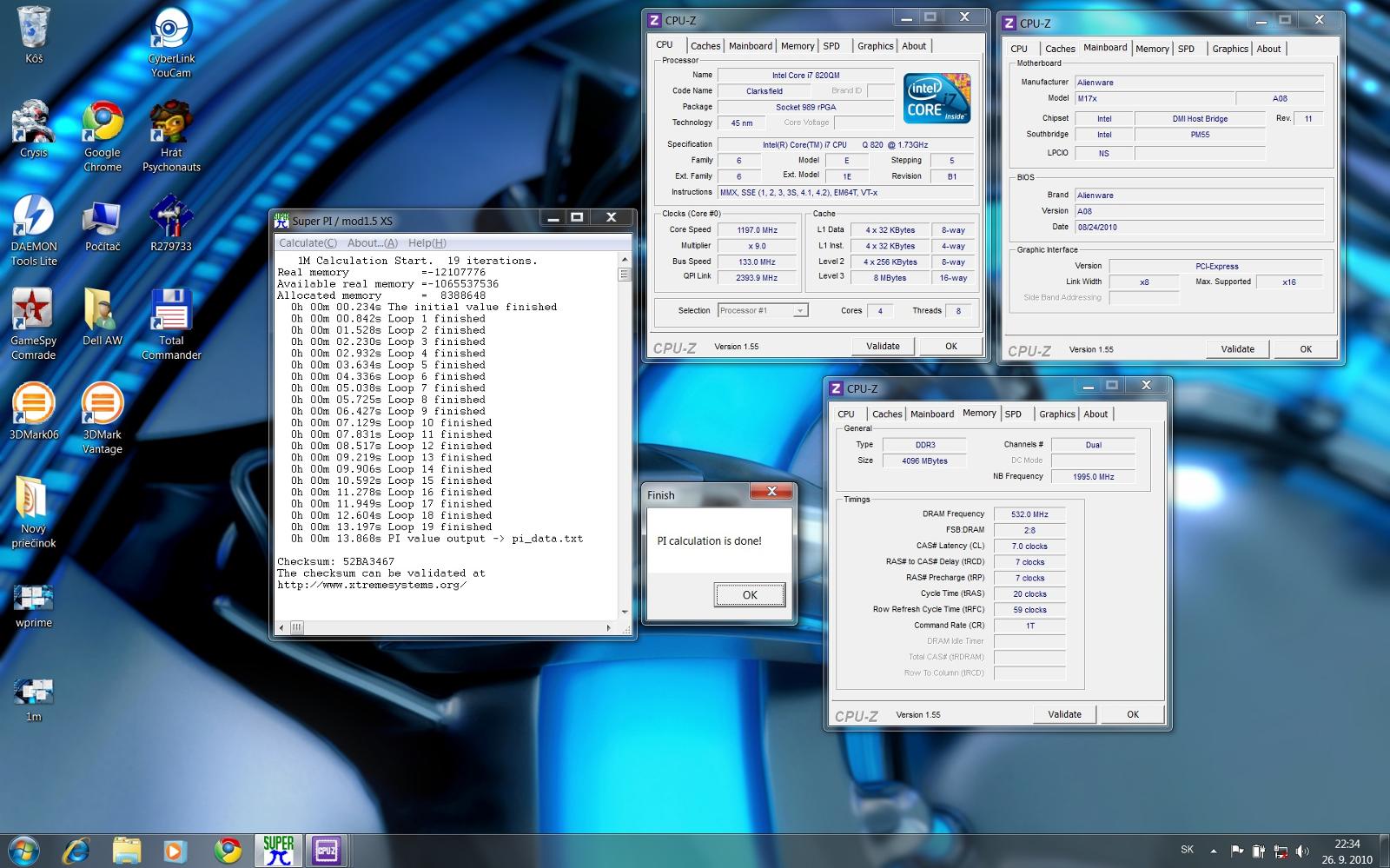This screenshot has width=1390, height=868.
Task: Launch Google Chrome from the desktop
Action: click(103, 136)
